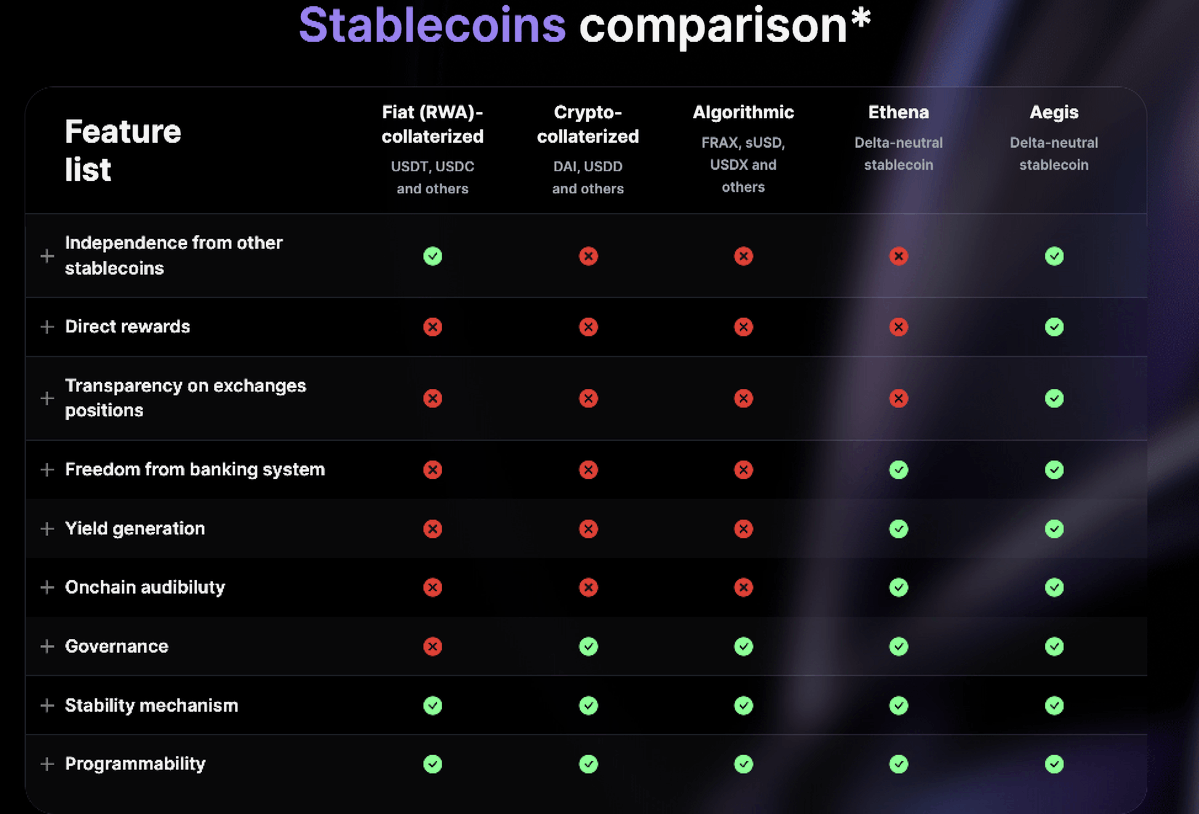Screen dimensions: 1199x814
Task: Click red cross for Crypto-collateralized Transparency row
Action: tap(588, 398)
